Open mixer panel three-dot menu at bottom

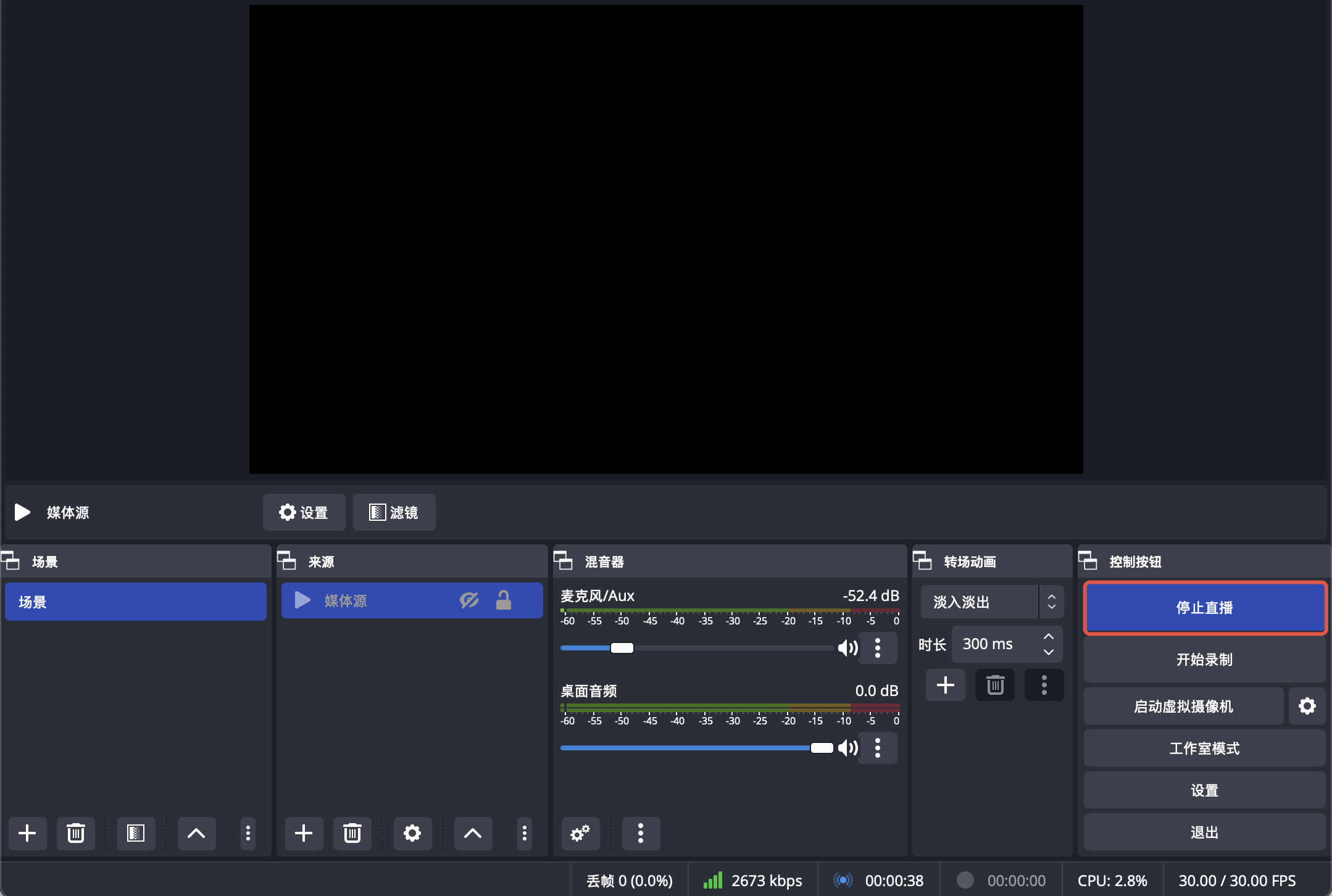click(640, 833)
